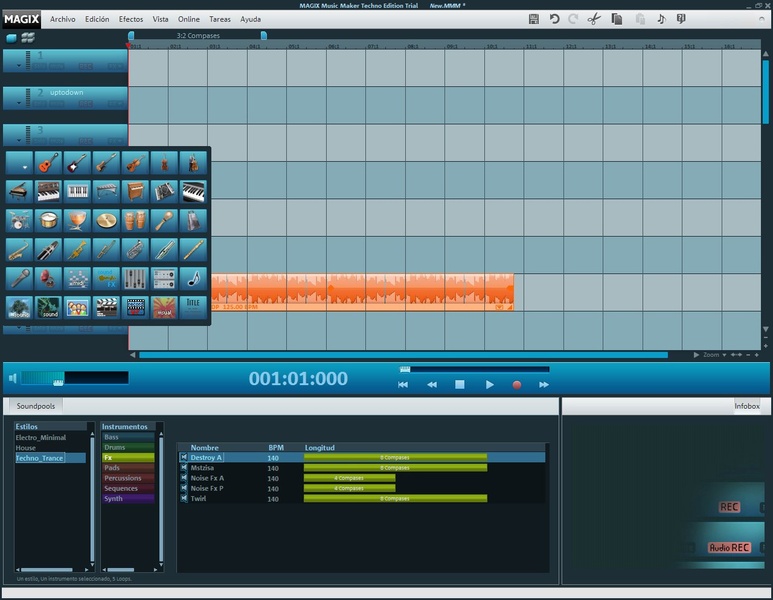Pick the drum kit instrument icon
The width and height of the screenshot is (773, 600).
[x=20, y=220]
